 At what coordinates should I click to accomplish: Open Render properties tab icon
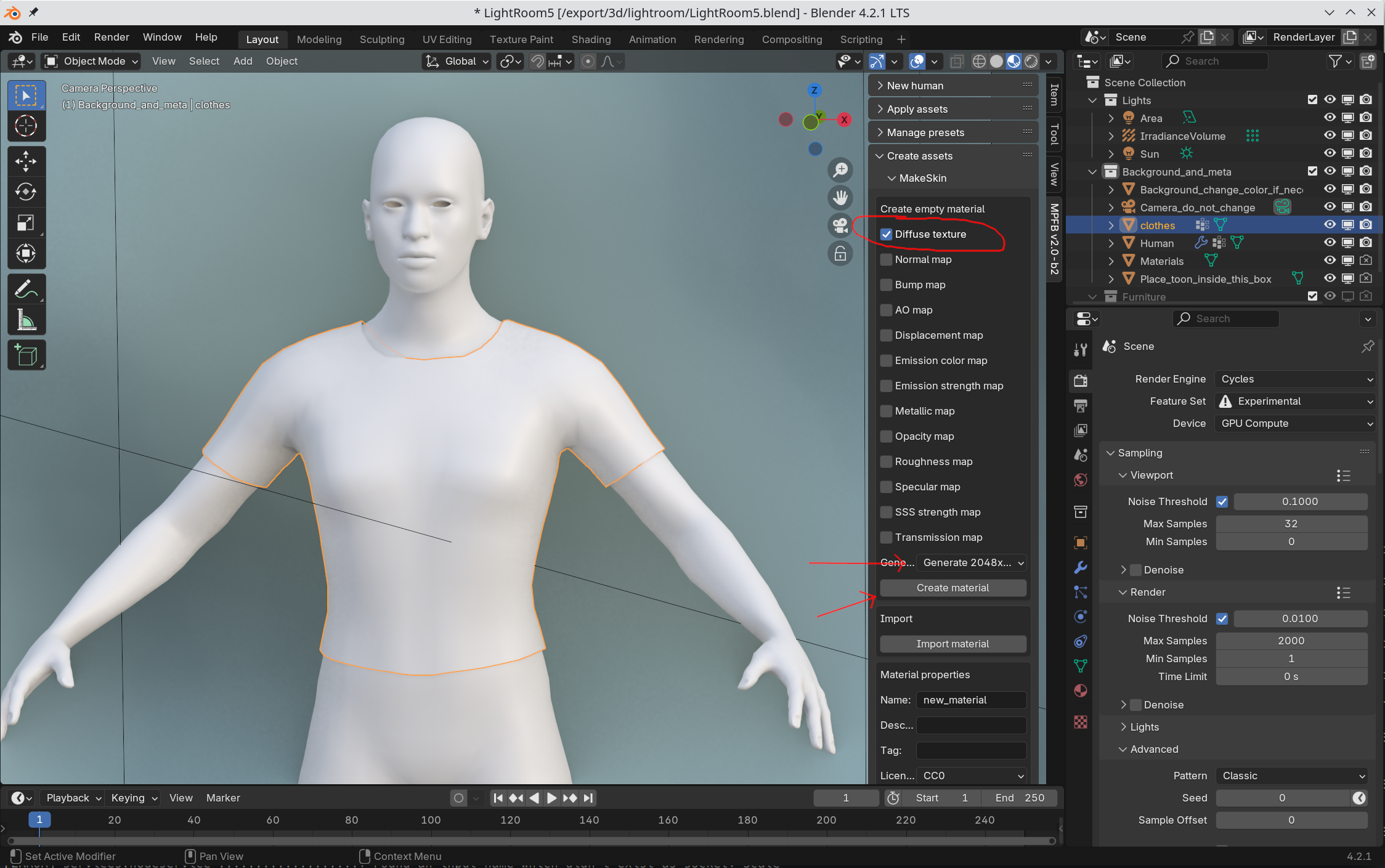coord(1081,380)
